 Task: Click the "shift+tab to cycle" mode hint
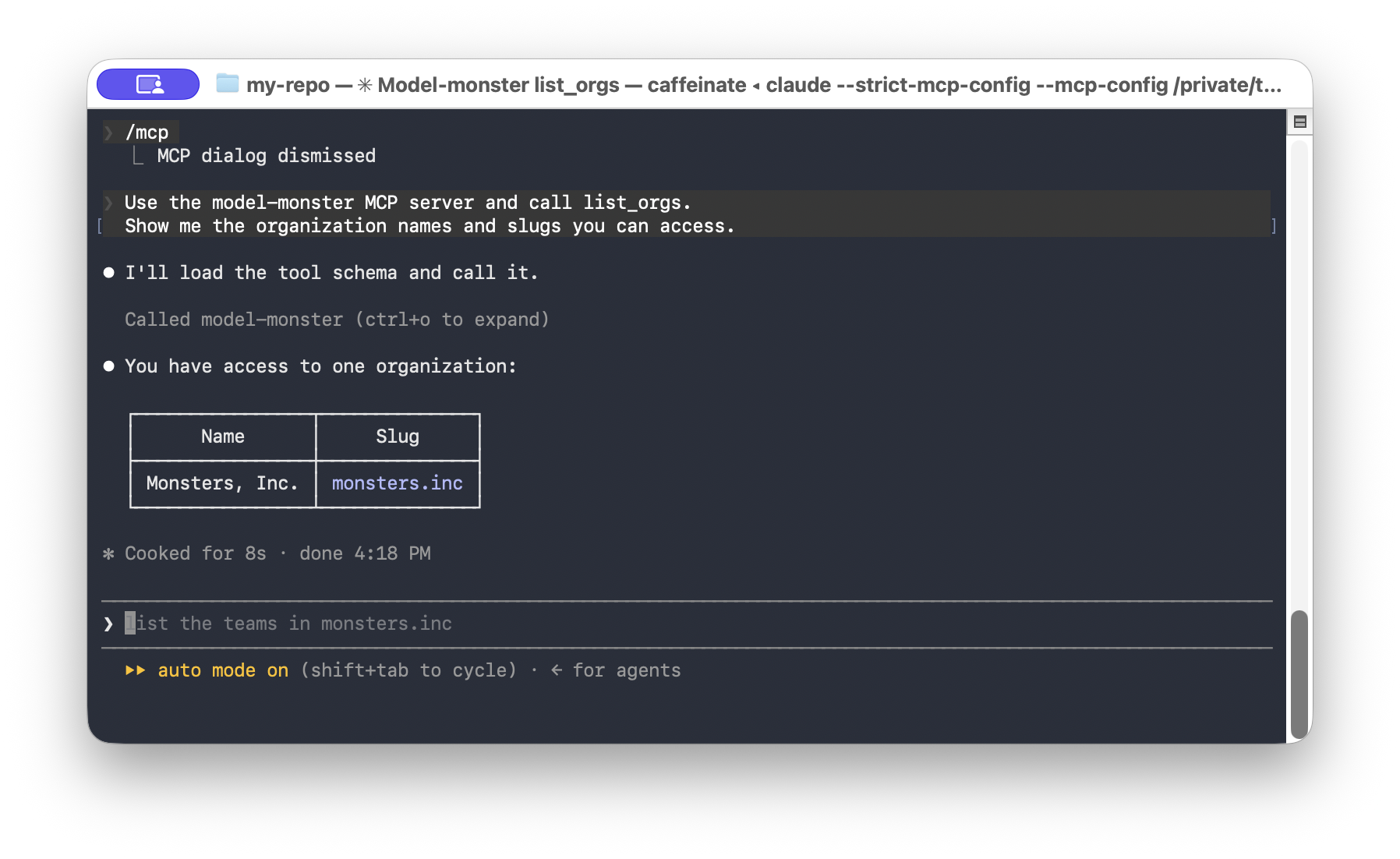coord(408,670)
